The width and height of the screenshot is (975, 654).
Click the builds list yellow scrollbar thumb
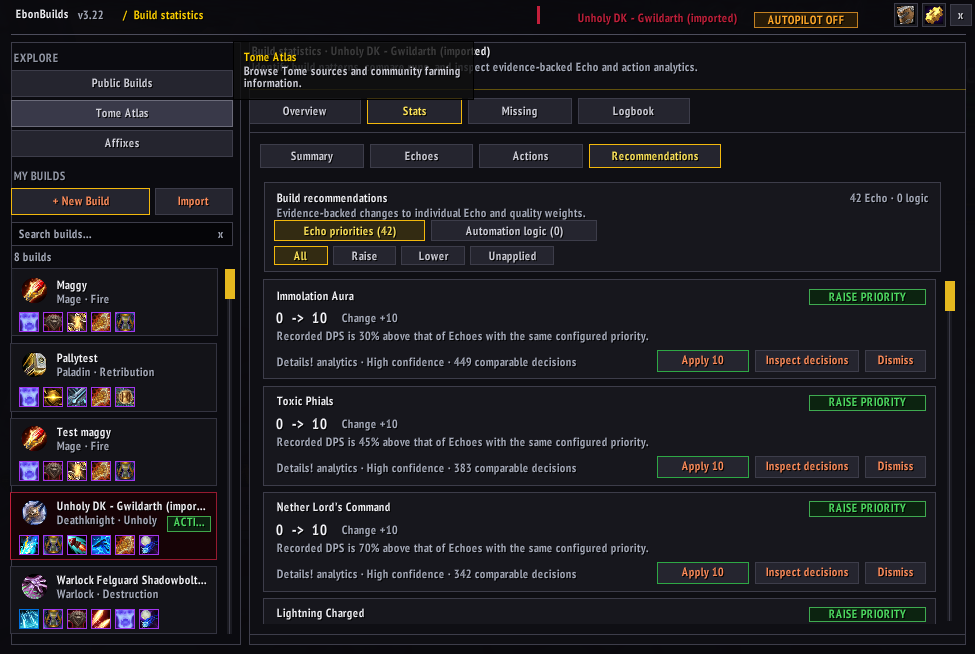[x=230, y=283]
